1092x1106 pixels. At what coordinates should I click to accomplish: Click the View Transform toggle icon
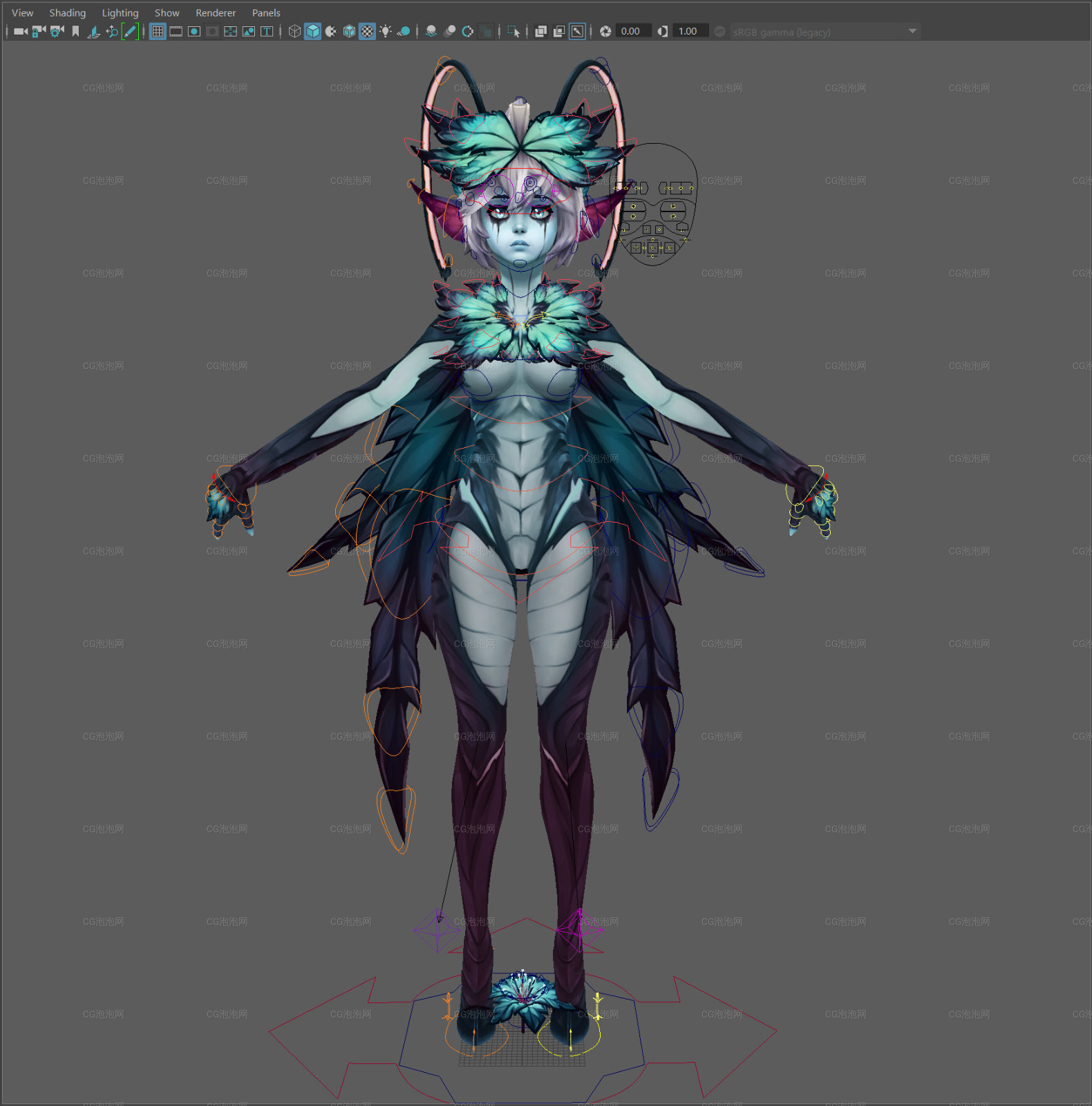(719, 31)
